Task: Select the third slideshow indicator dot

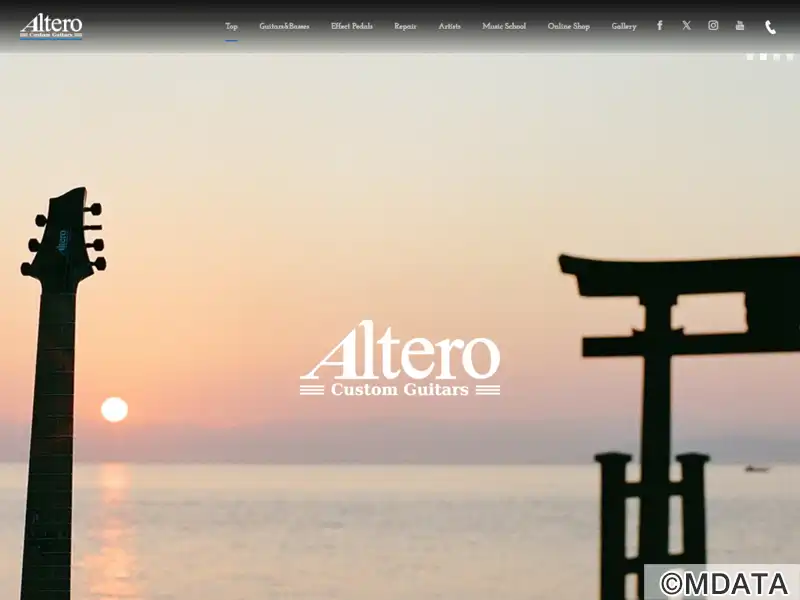Action: (x=777, y=57)
